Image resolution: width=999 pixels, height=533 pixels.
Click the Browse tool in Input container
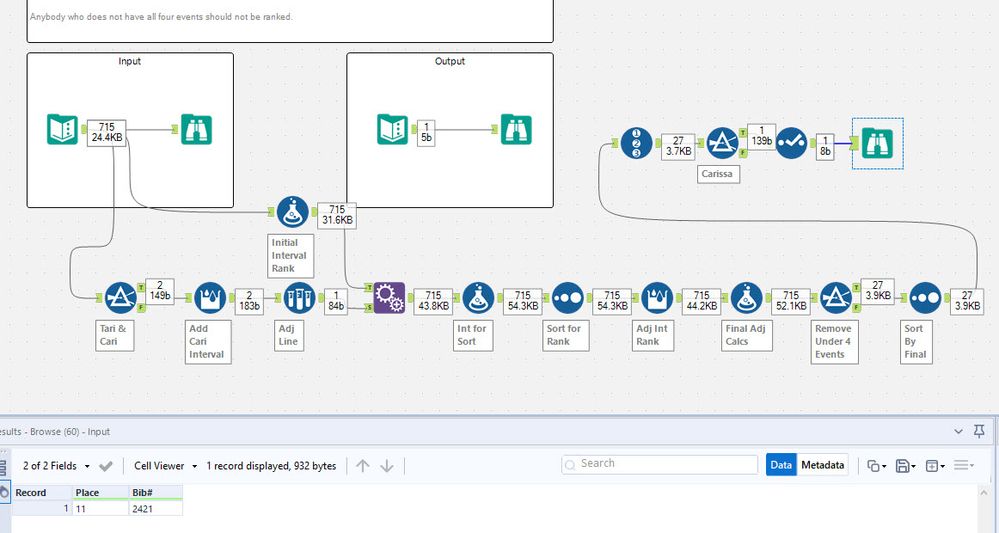(x=196, y=129)
